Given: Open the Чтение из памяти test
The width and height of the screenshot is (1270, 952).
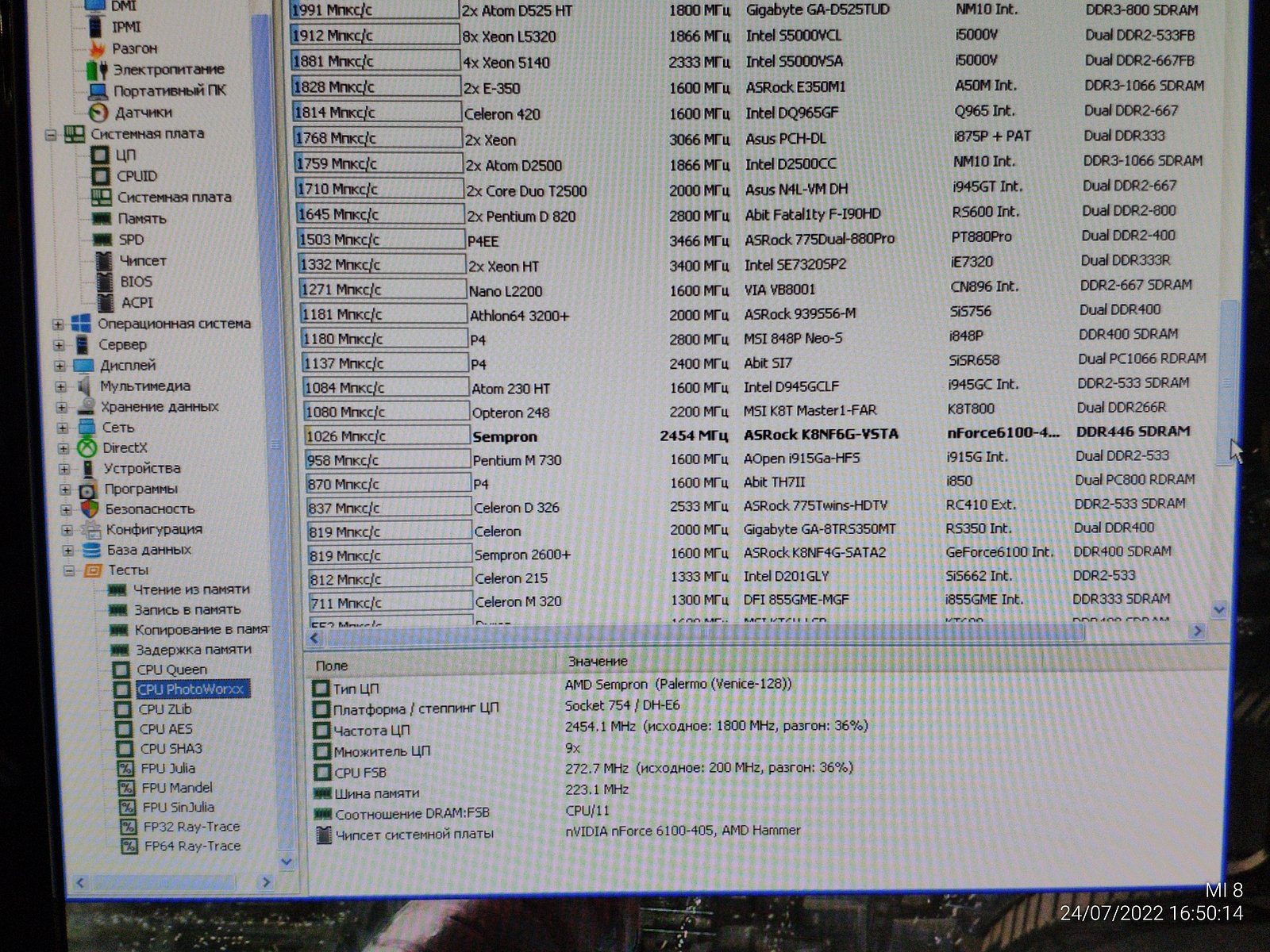Looking at the screenshot, I should click(191, 589).
